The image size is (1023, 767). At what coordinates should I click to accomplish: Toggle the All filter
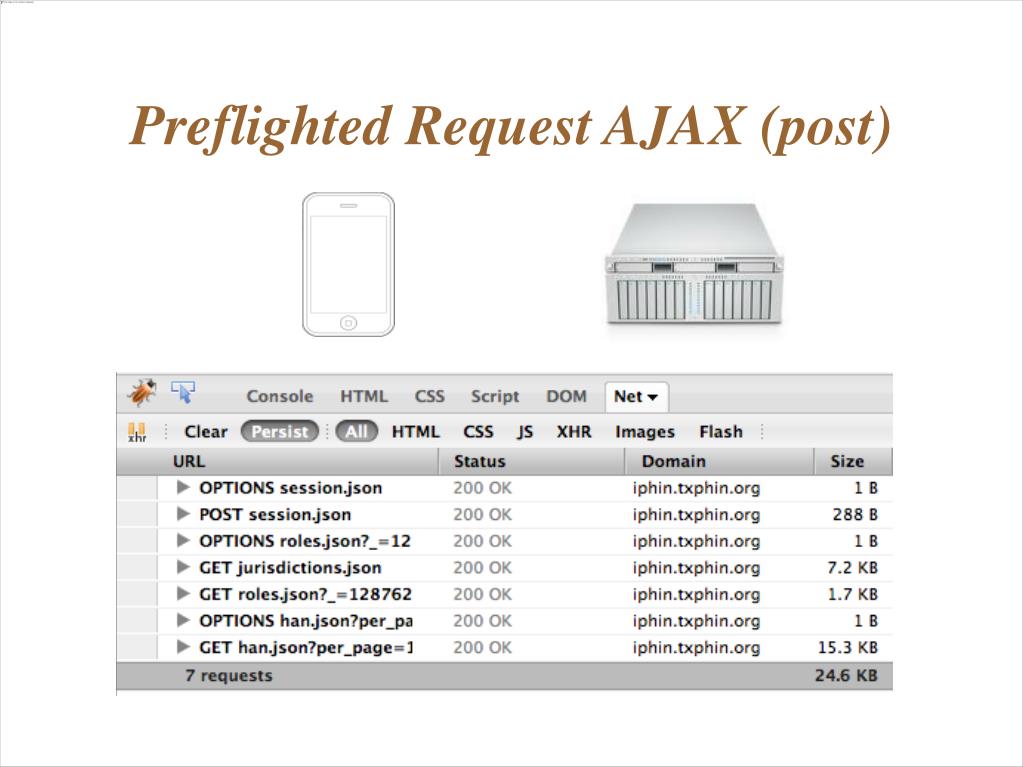pyautogui.click(x=356, y=432)
